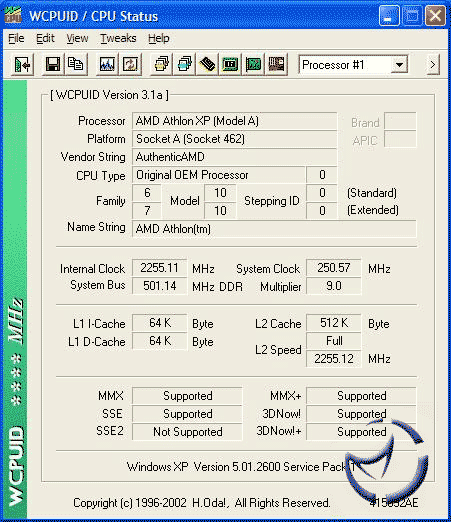This screenshot has width=451, height=522.
Task: Click the exit door toolbar icon
Action: (22, 64)
